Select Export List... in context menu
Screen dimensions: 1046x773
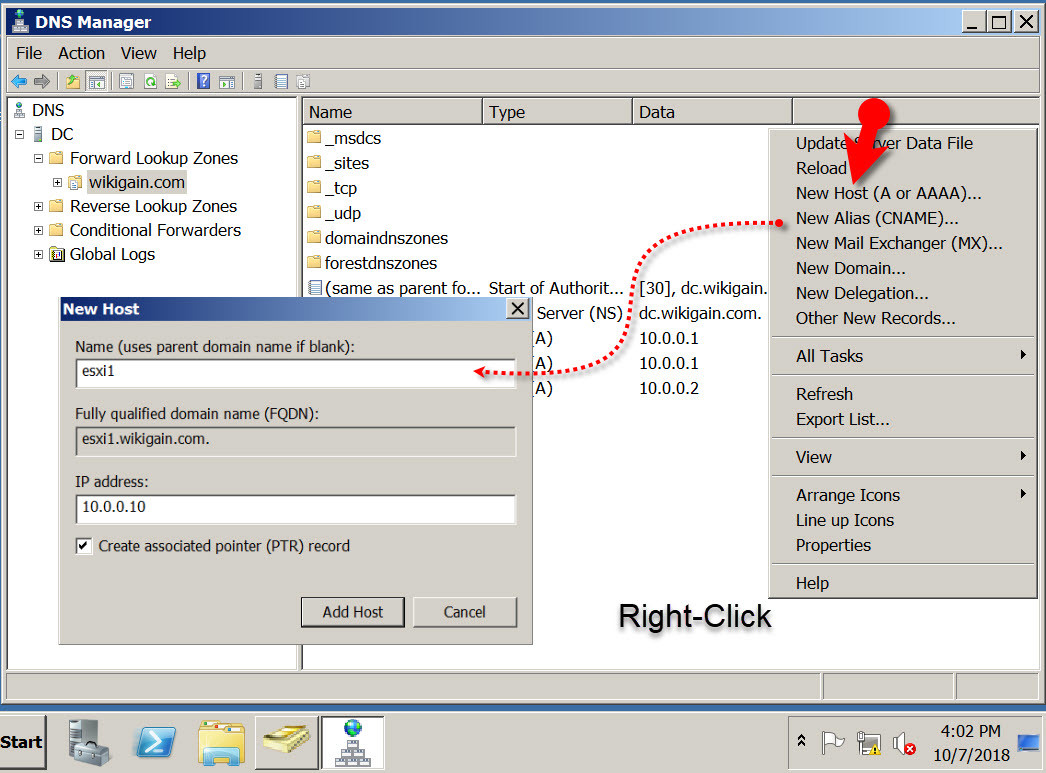coord(903,420)
